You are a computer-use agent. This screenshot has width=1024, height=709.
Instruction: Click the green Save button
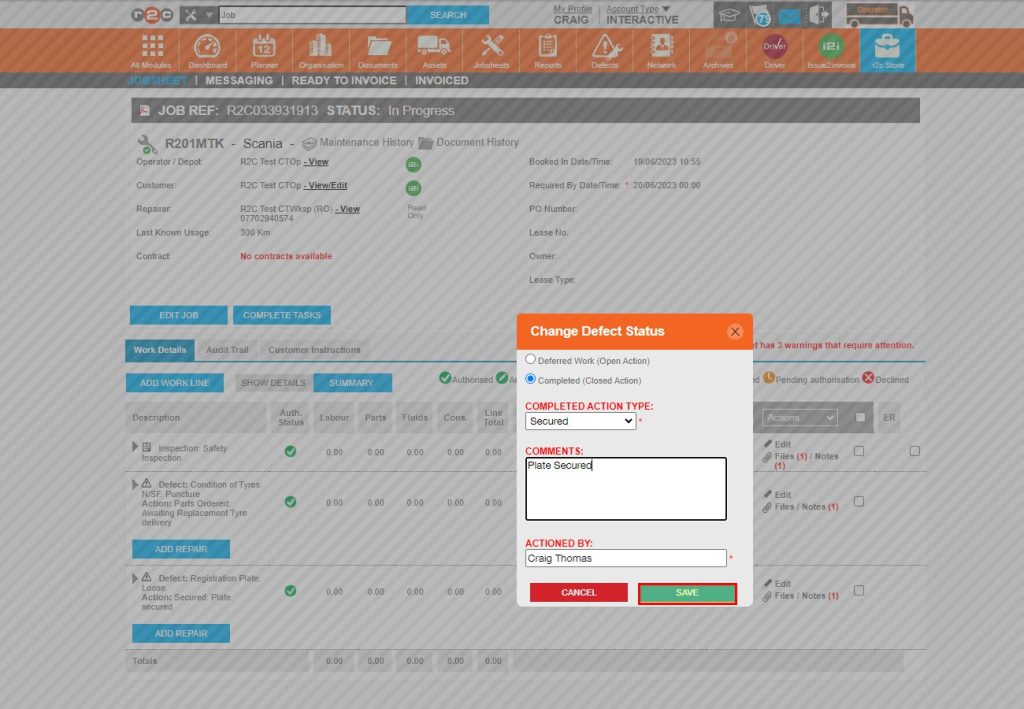click(x=687, y=593)
